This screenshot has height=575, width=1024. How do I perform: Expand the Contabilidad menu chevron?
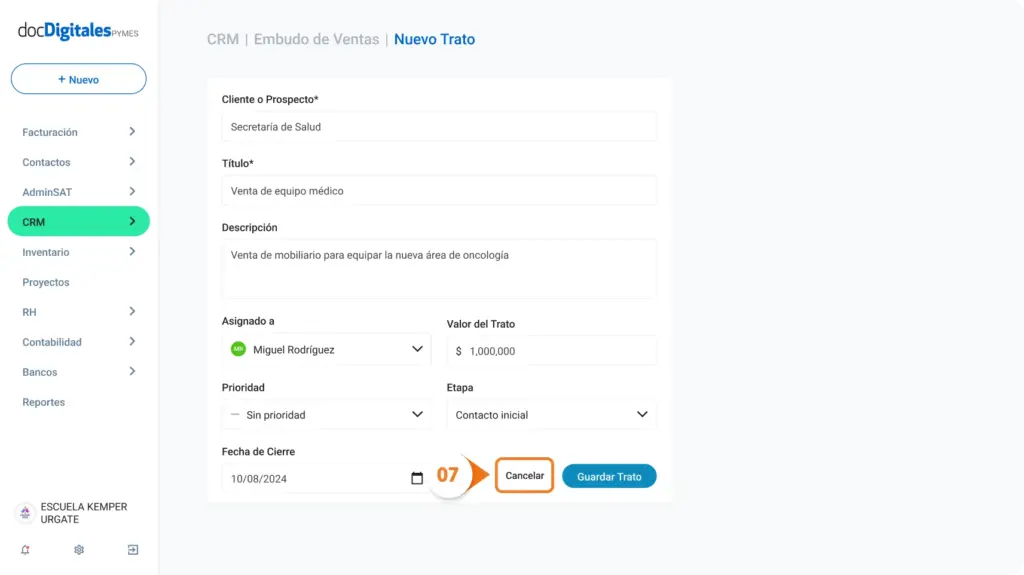tap(132, 342)
